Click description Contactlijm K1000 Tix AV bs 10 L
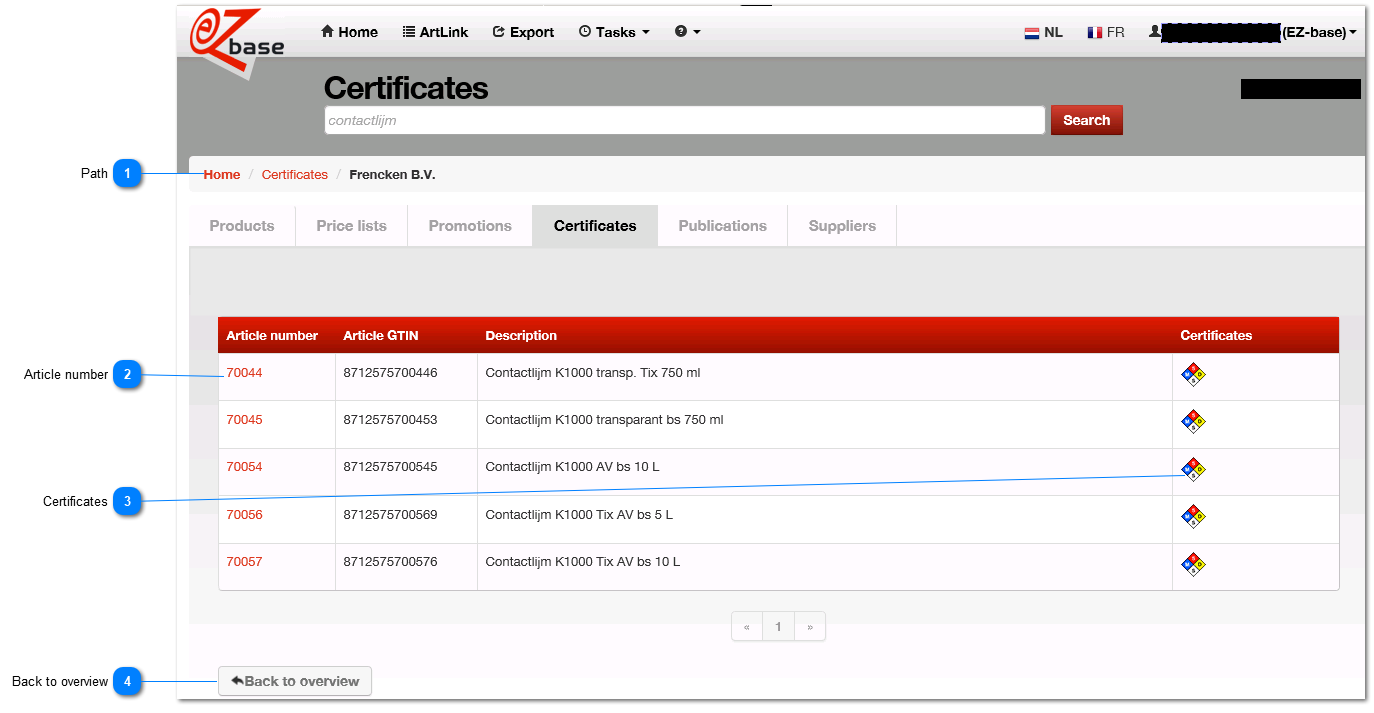The height and width of the screenshot is (713, 1374). [x=582, y=561]
